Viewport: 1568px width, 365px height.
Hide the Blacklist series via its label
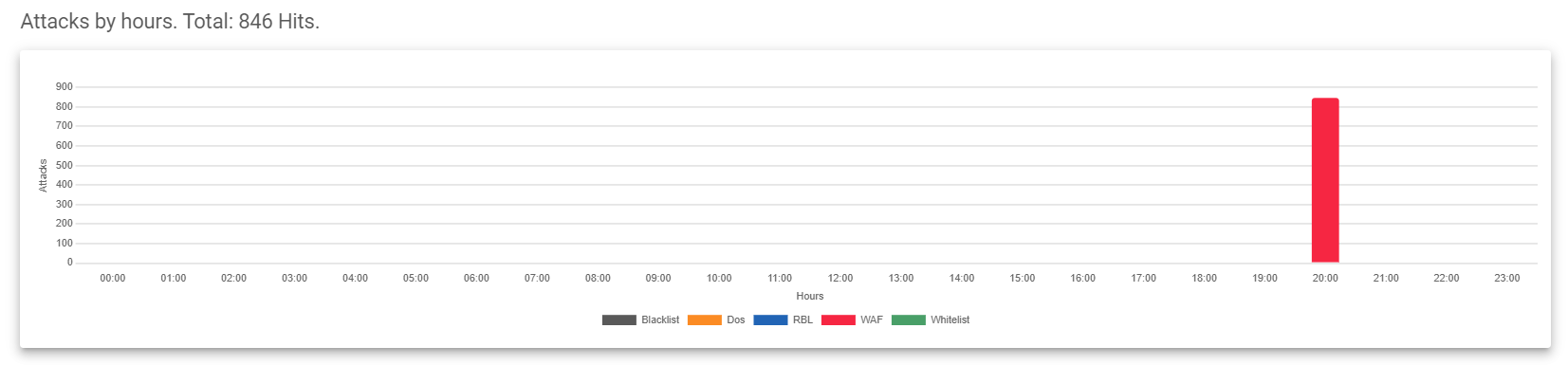pos(660,320)
